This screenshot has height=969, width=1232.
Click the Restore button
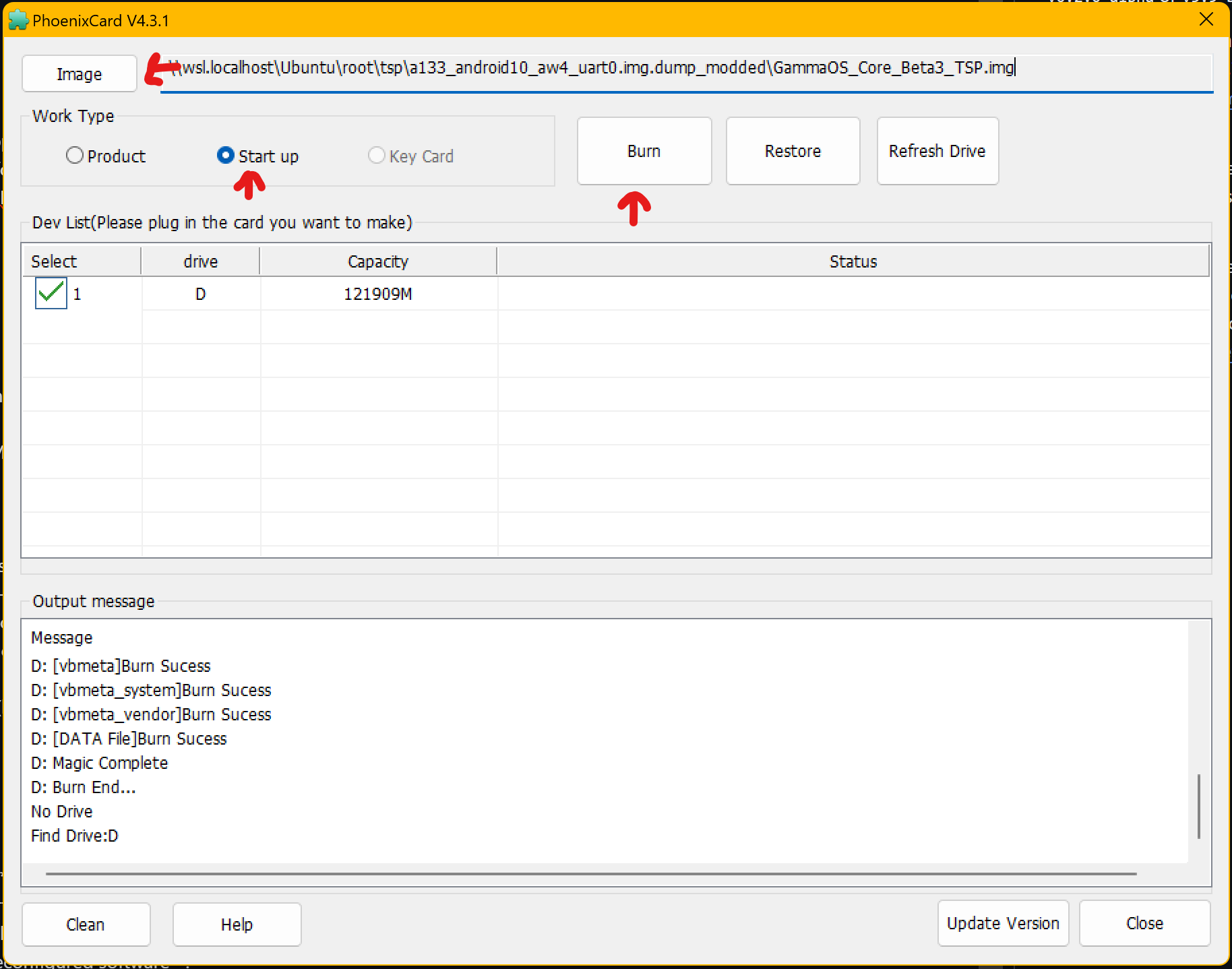[793, 151]
